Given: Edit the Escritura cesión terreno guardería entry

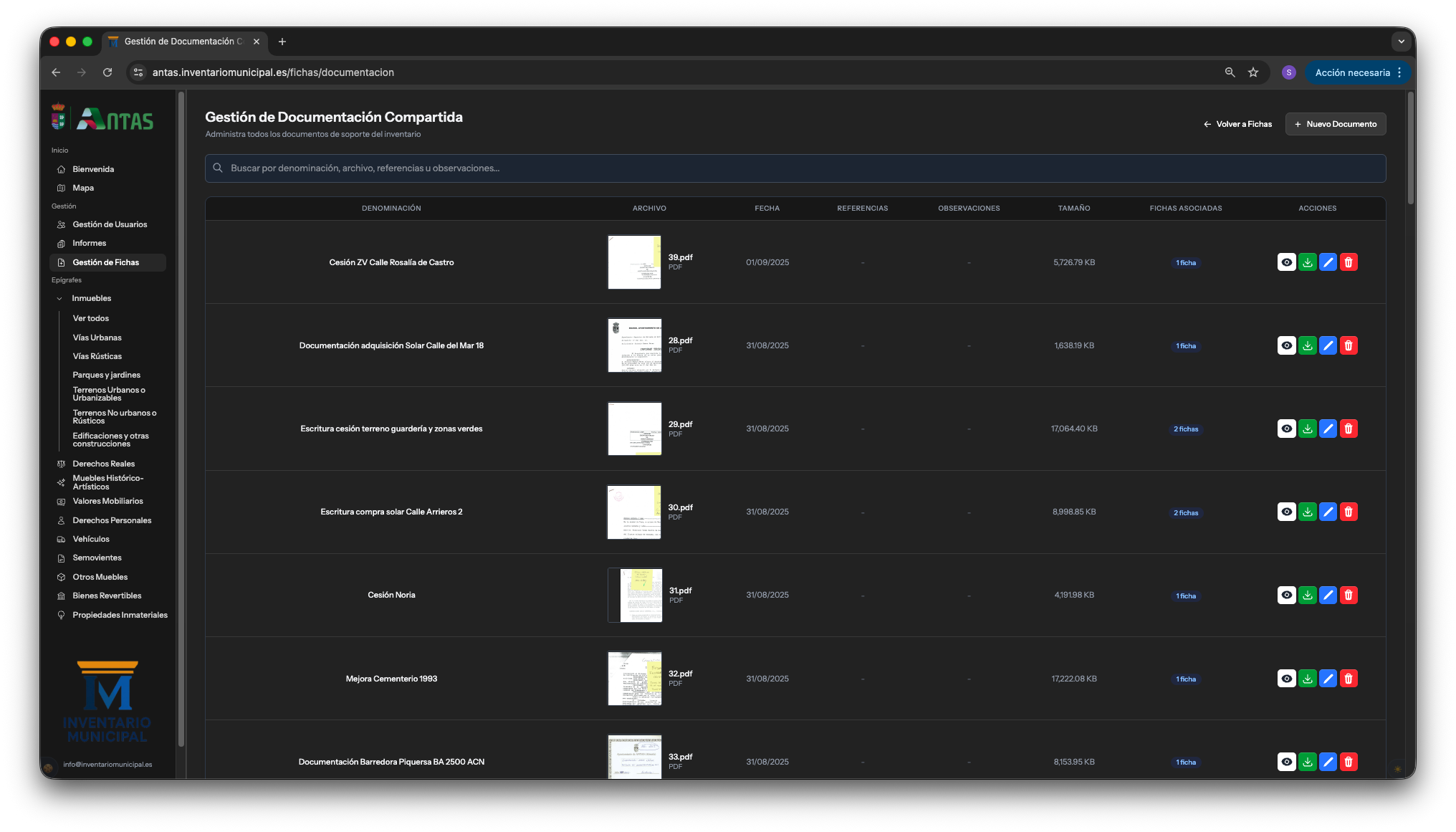Looking at the screenshot, I should click(x=1328, y=429).
